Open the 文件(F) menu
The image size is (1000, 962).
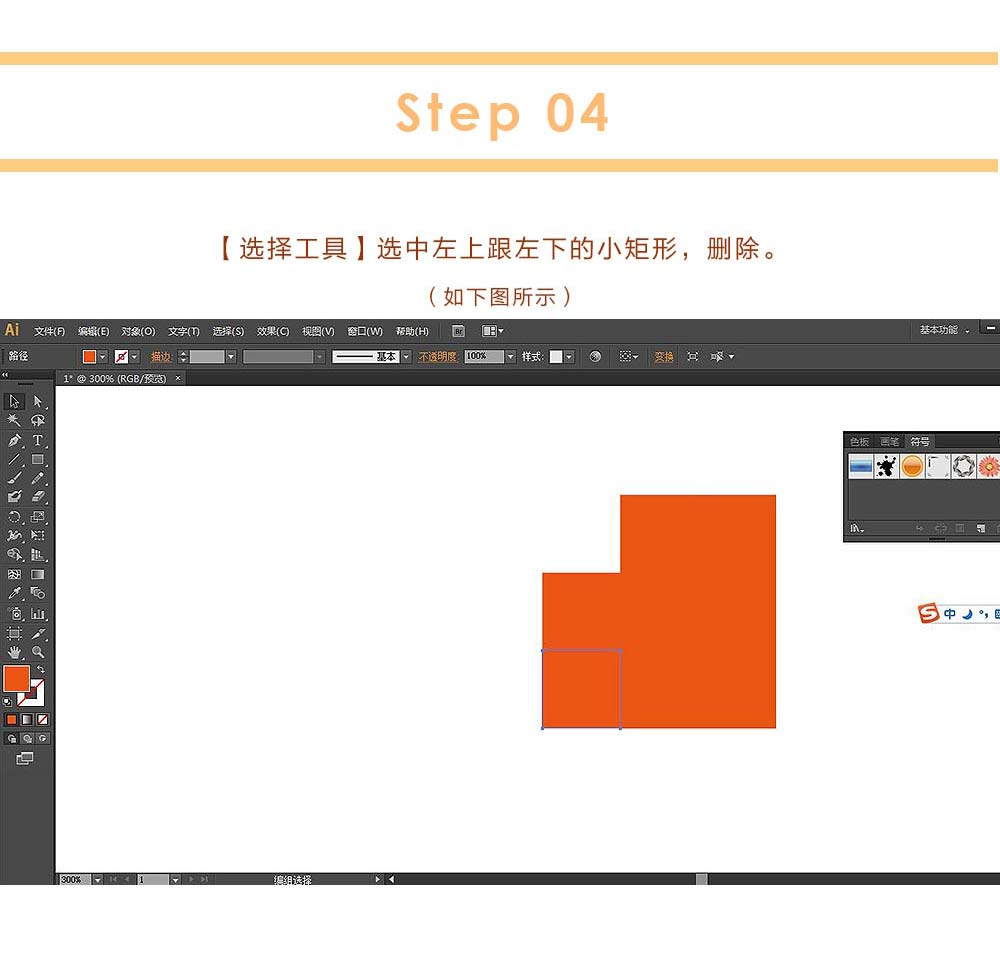click(49, 331)
